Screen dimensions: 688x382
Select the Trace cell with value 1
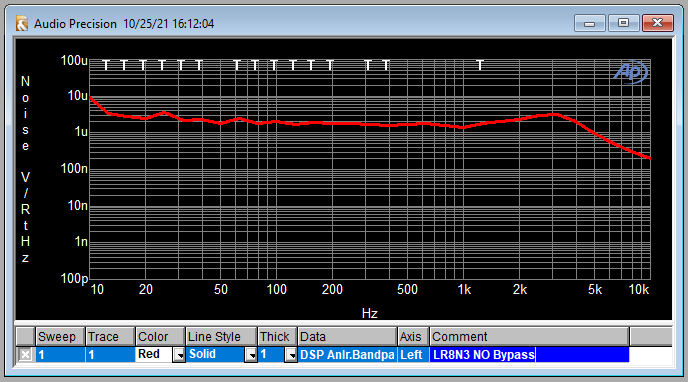(x=110, y=354)
